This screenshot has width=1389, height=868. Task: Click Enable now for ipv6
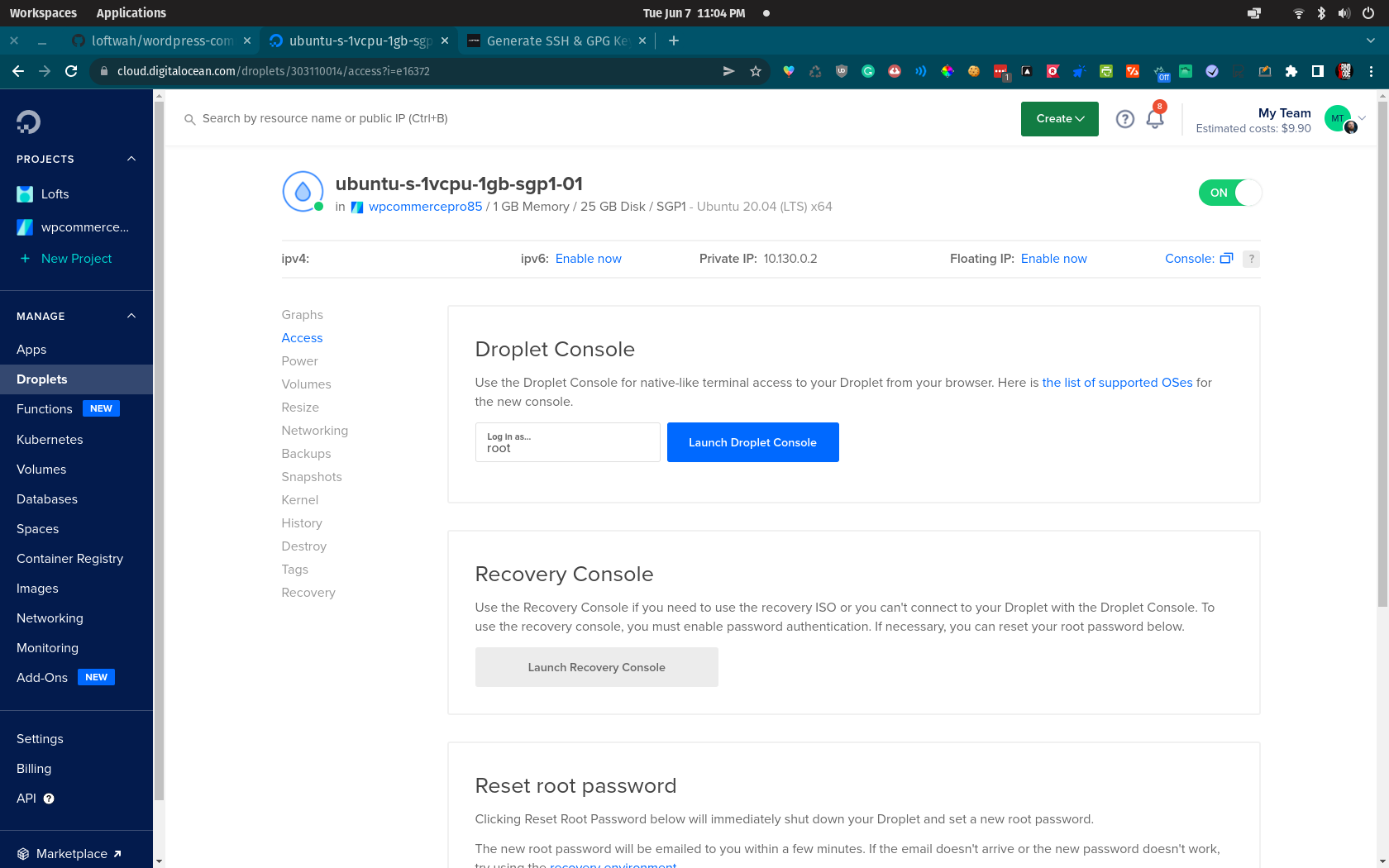click(589, 259)
